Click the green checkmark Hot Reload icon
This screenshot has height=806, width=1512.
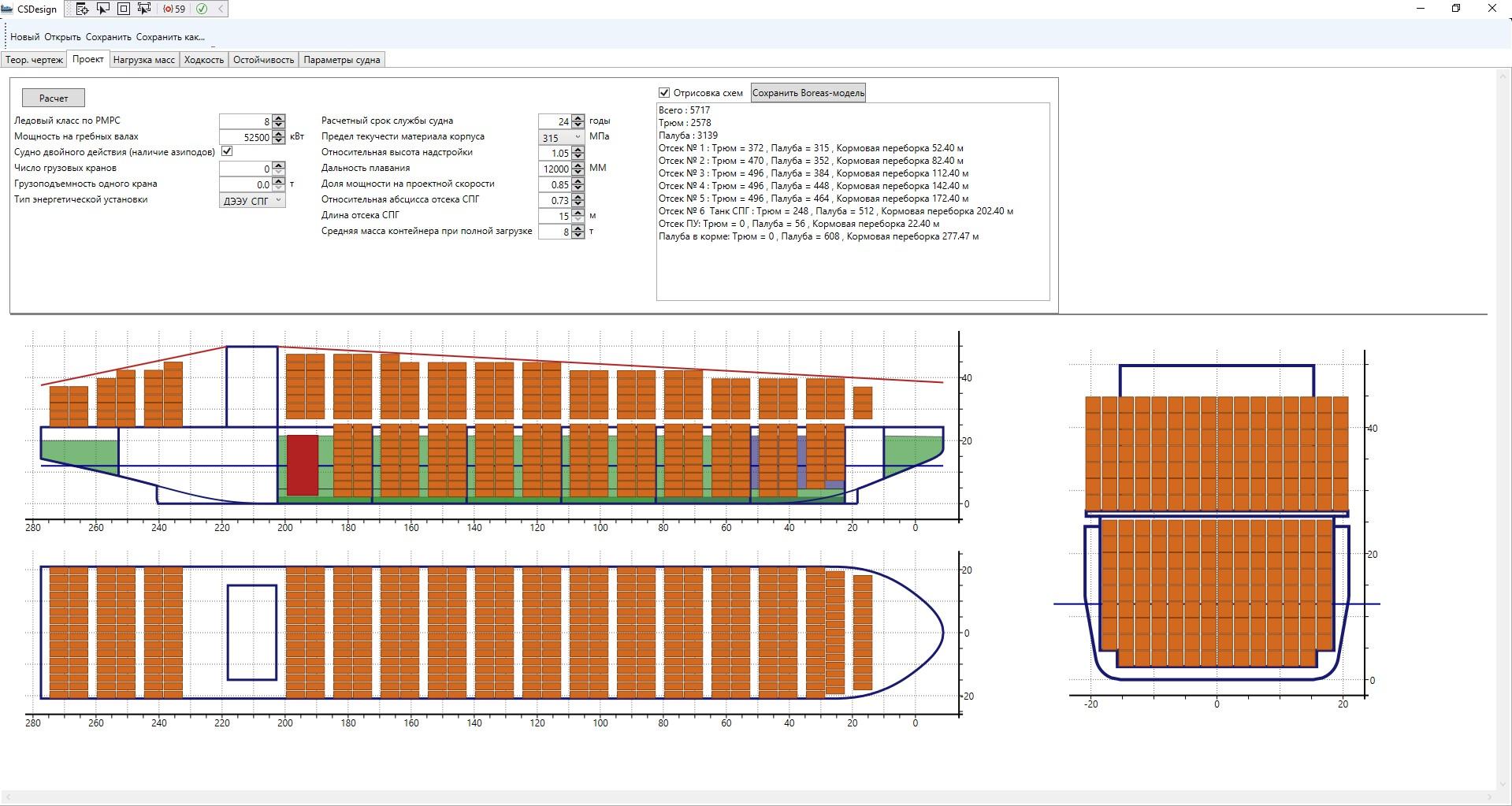202,9
